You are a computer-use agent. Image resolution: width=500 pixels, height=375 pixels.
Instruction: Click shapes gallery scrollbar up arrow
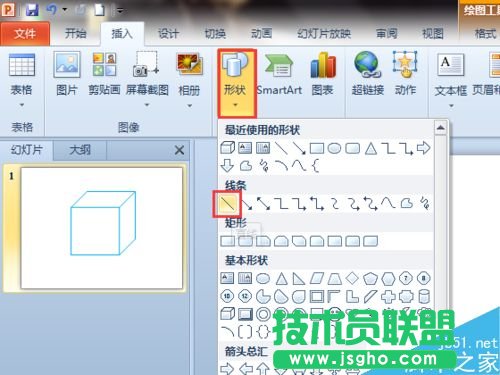point(440,128)
